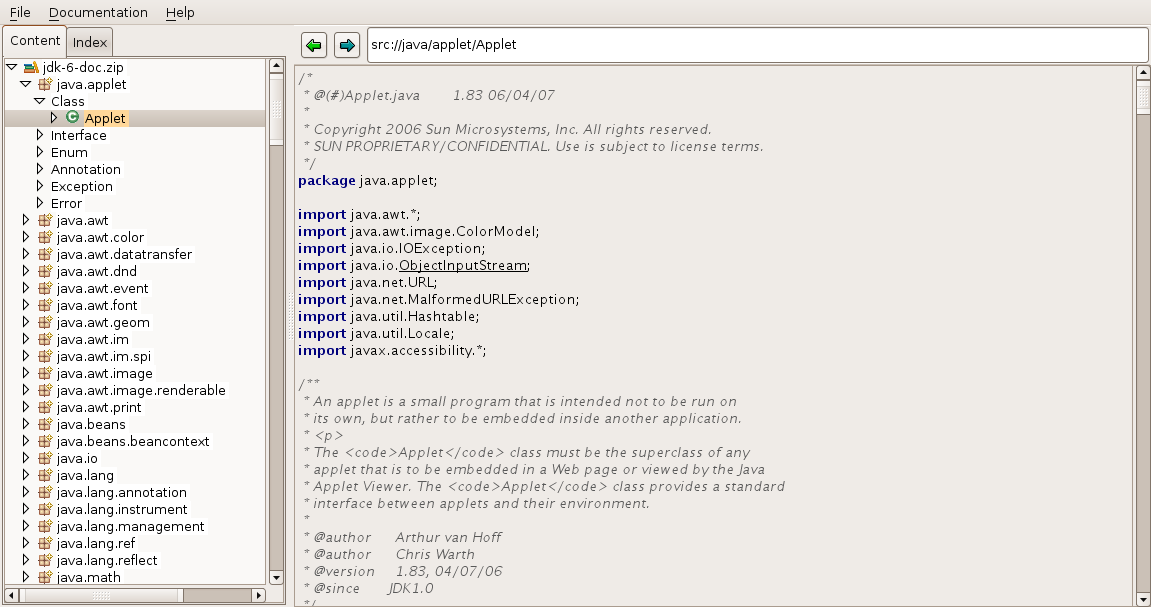This screenshot has height=607, width=1151.
Task: Click the java.awt.im package icon
Action: coord(45,339)
